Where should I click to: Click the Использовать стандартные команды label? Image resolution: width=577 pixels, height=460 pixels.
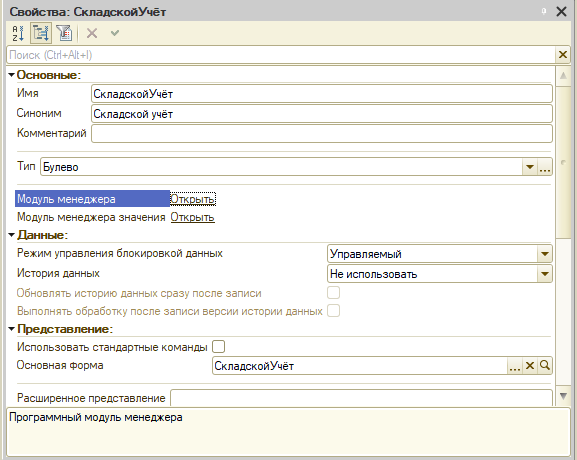pos(112,347)
